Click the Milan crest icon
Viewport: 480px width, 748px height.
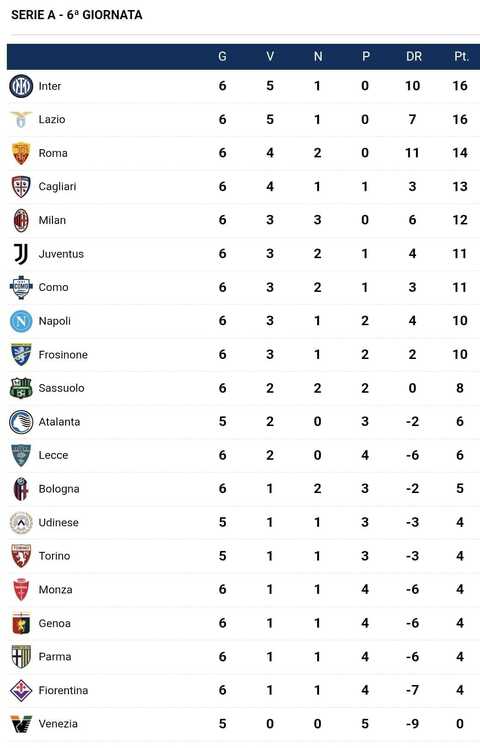pyautogui.click(x=21, y=220)
